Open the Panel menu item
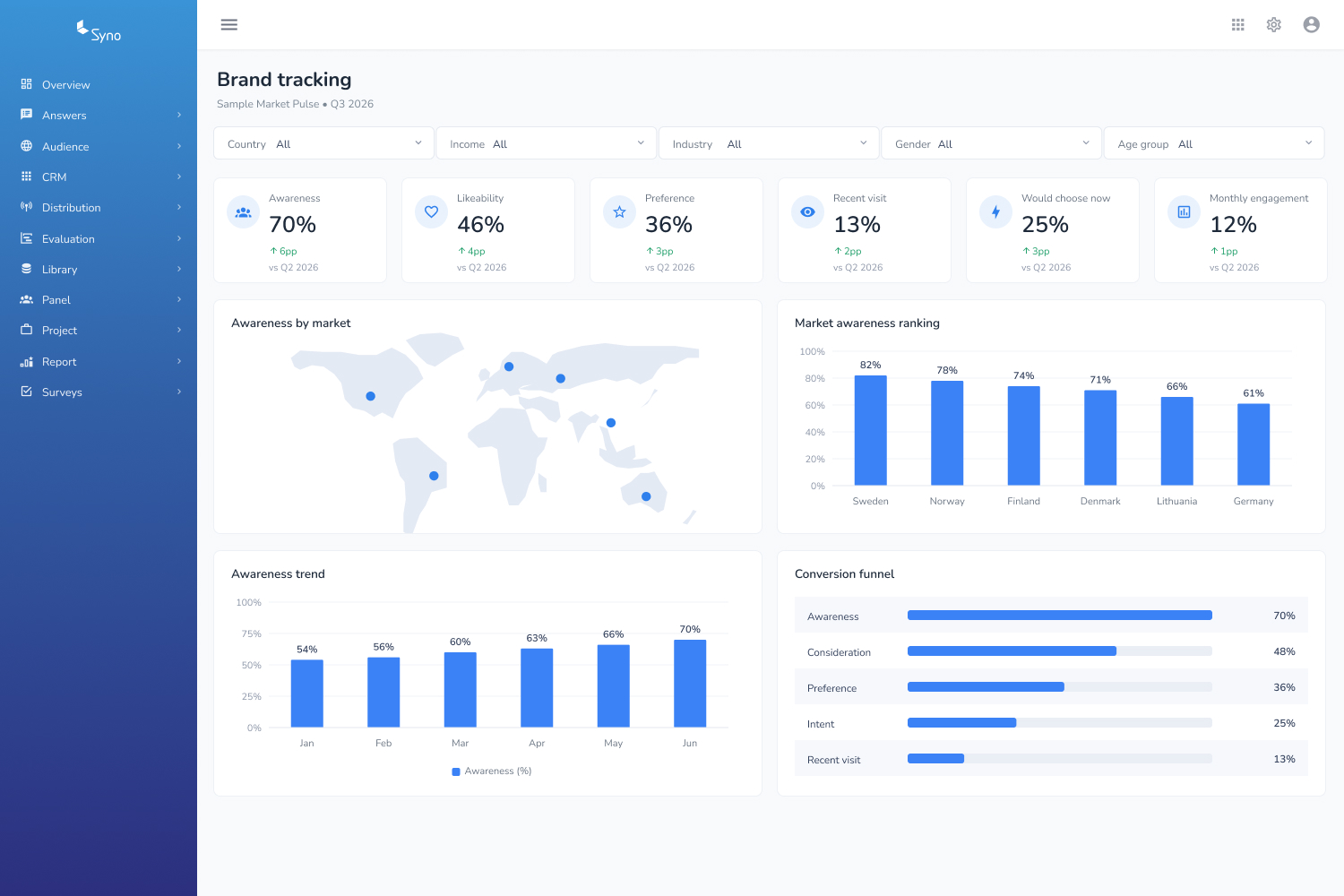 point(99,299)
